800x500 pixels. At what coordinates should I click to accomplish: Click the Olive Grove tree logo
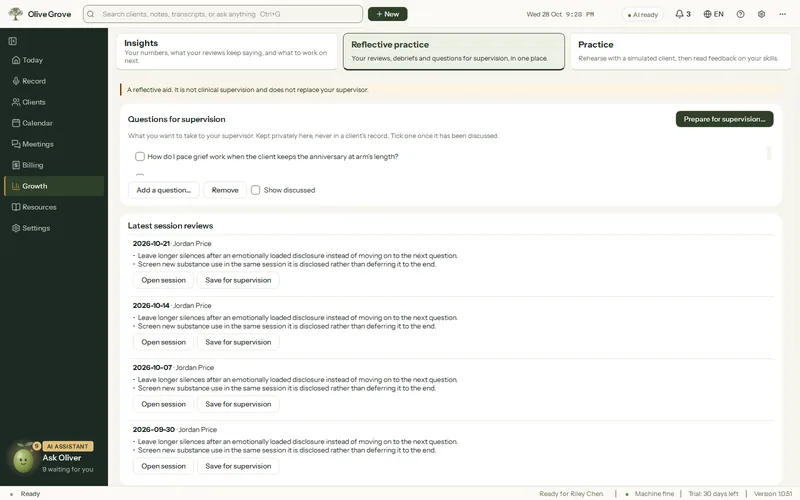tap(16, 14)
